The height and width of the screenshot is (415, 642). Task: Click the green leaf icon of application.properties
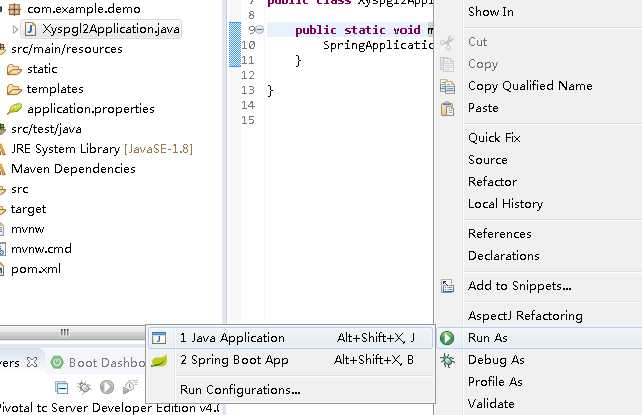click(15, 109)
